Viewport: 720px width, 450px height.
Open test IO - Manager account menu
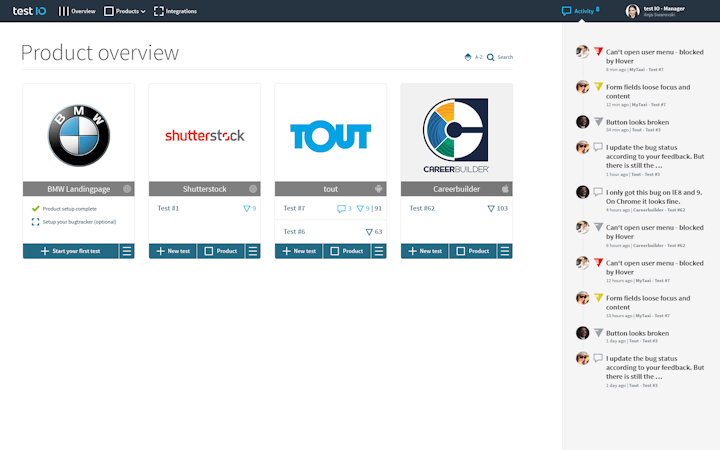[664, 11]
